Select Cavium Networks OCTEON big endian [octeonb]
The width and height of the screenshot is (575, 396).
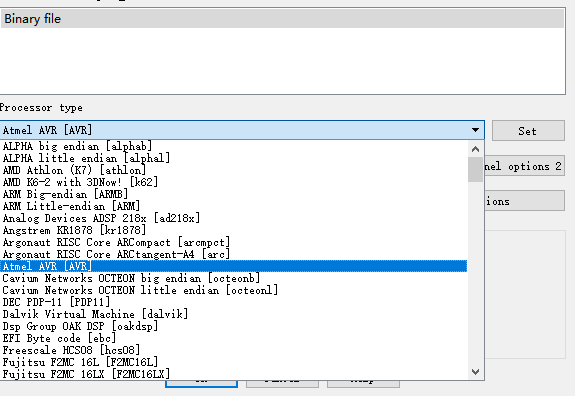point(234,278)
